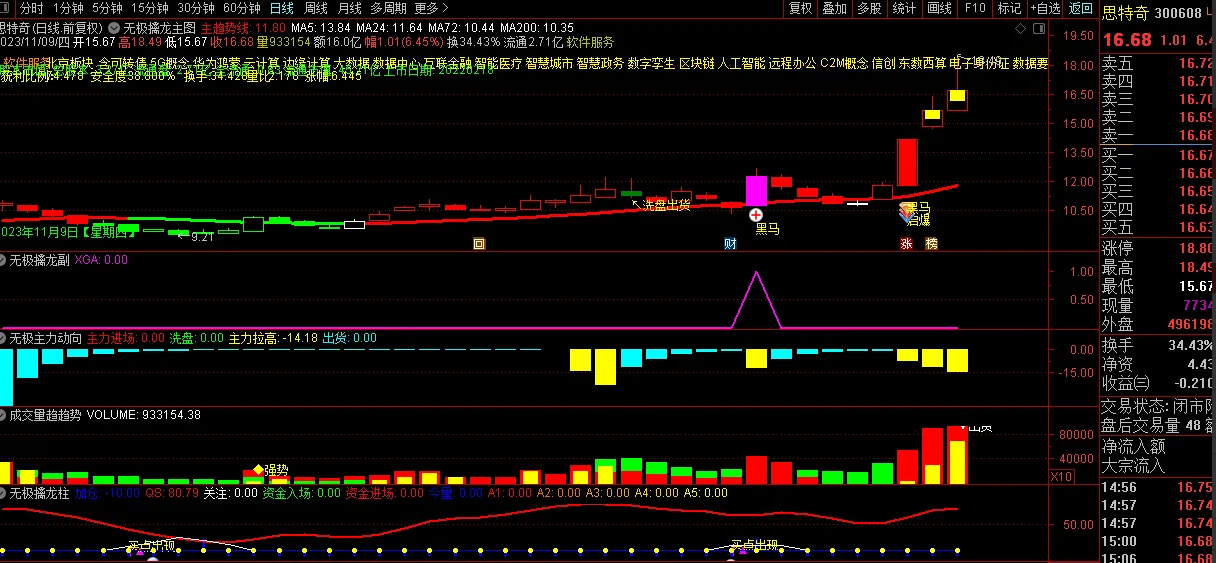1216x563 pixels.
Task: Click the 榜 leaderboard marker icon
Action: tap(932, 243)
